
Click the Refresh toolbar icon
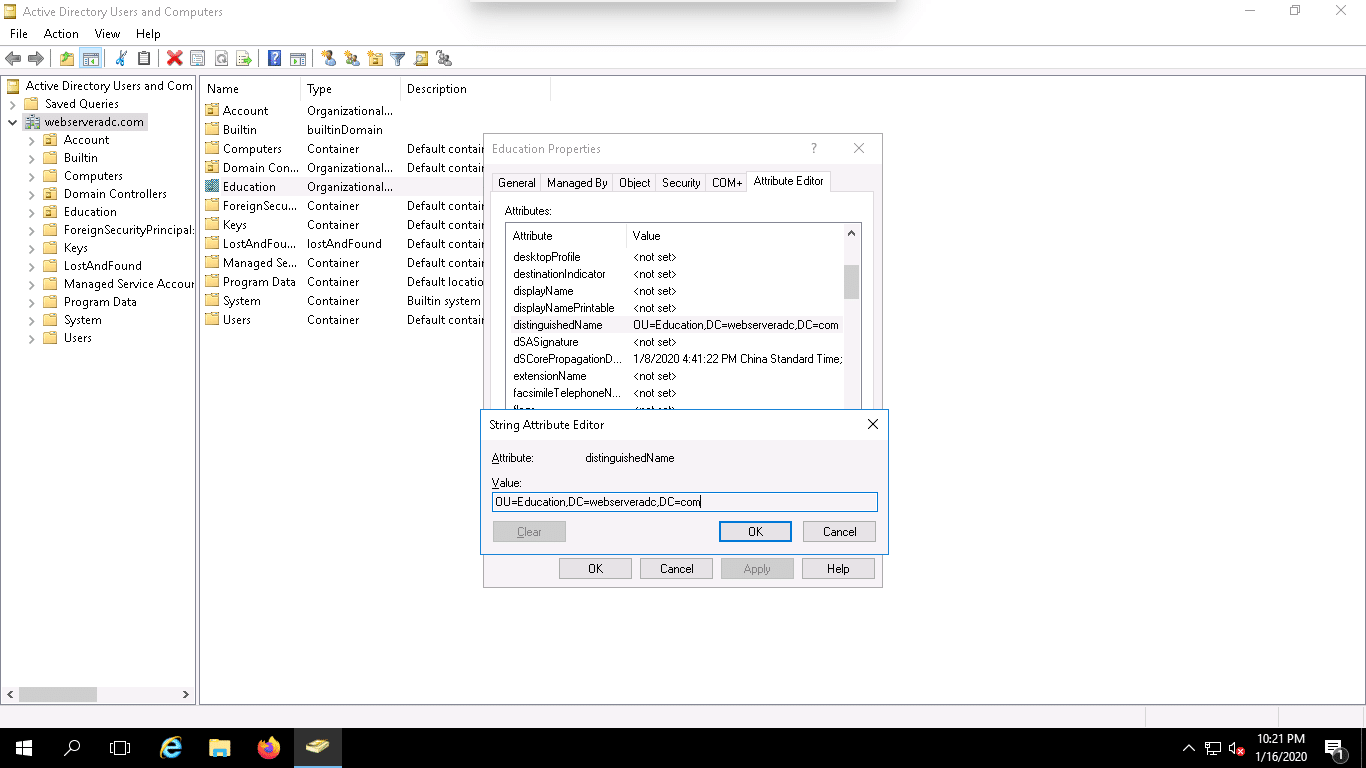[220, 59]
